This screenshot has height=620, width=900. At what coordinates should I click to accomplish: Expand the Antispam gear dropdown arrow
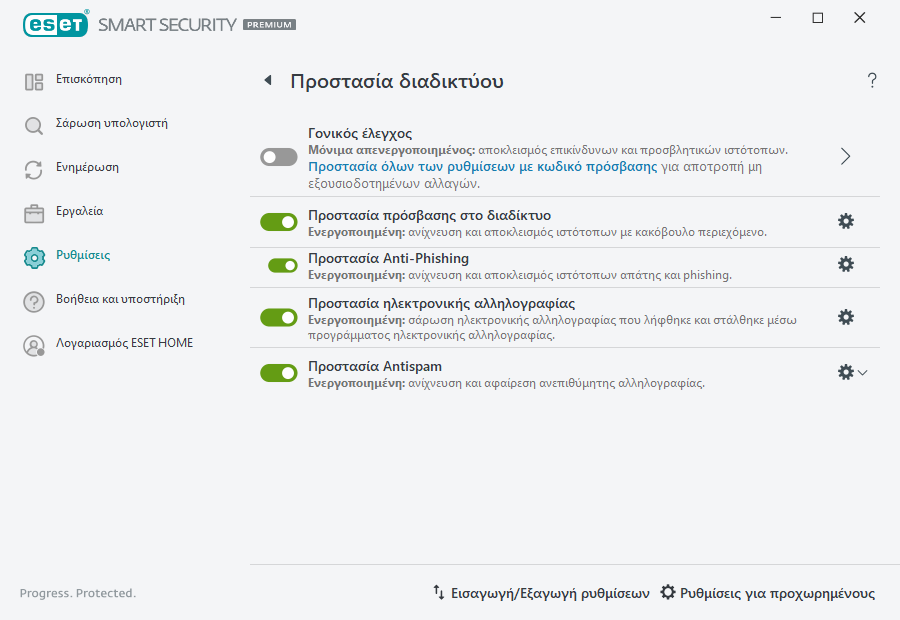pyautogui.click(x=864, y=371)
